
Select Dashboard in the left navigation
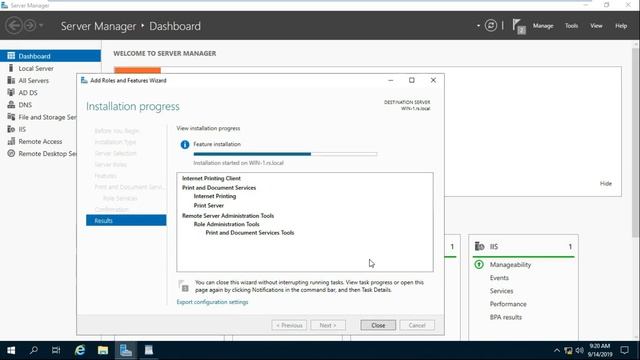click(50, 56)
